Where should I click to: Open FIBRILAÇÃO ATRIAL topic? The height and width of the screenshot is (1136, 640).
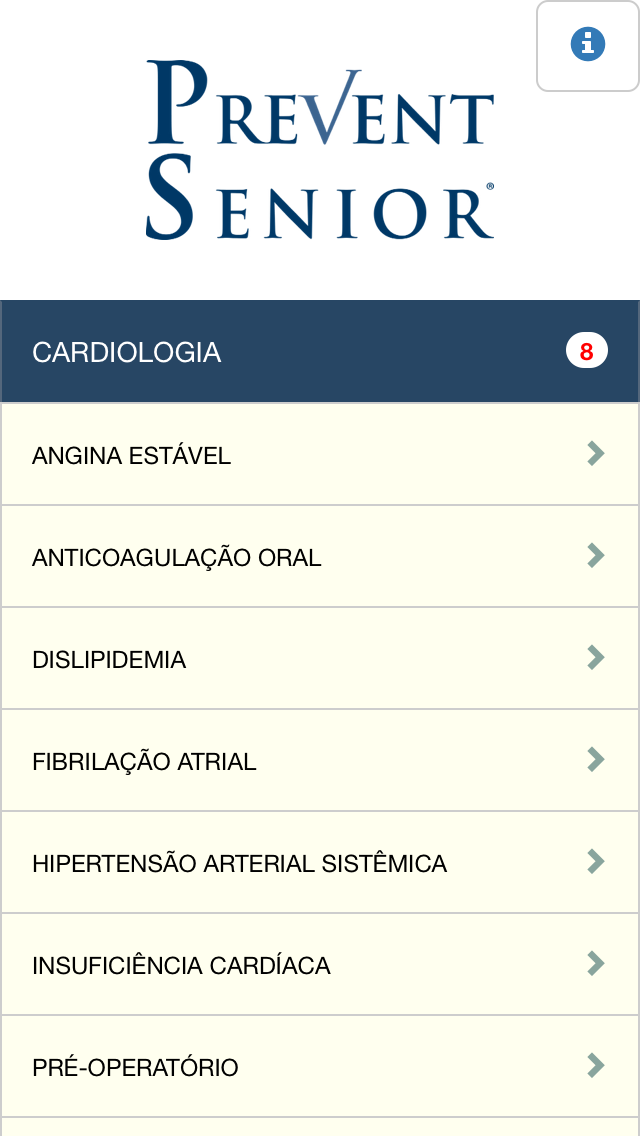tap(320, 761)
